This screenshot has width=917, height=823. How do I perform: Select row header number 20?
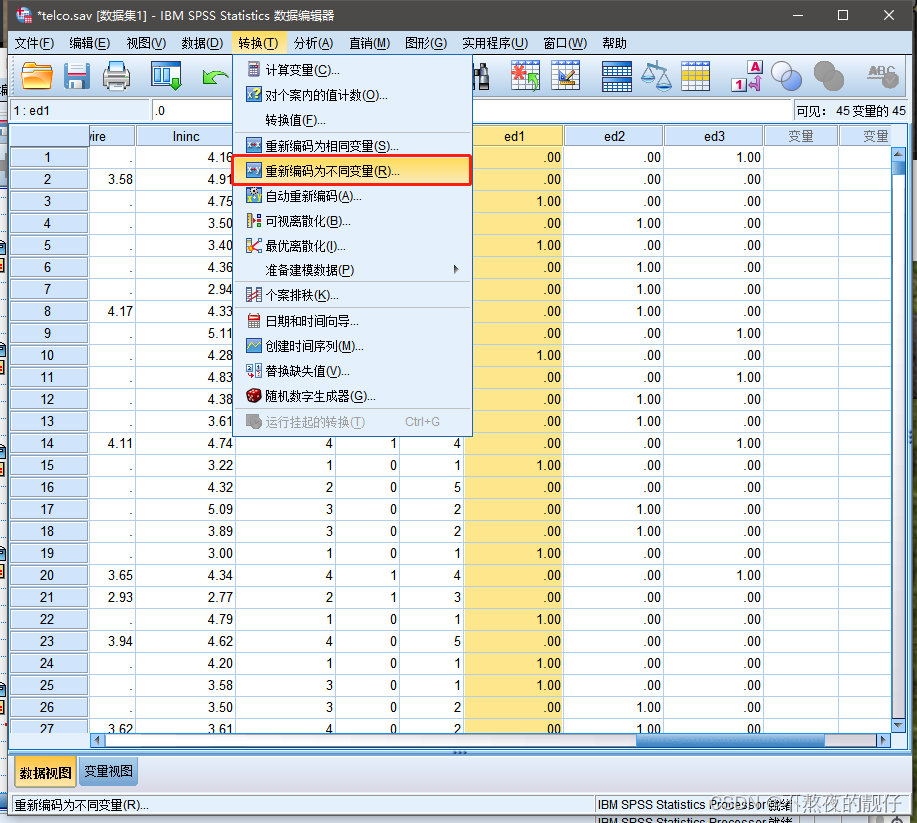point(49,576)
